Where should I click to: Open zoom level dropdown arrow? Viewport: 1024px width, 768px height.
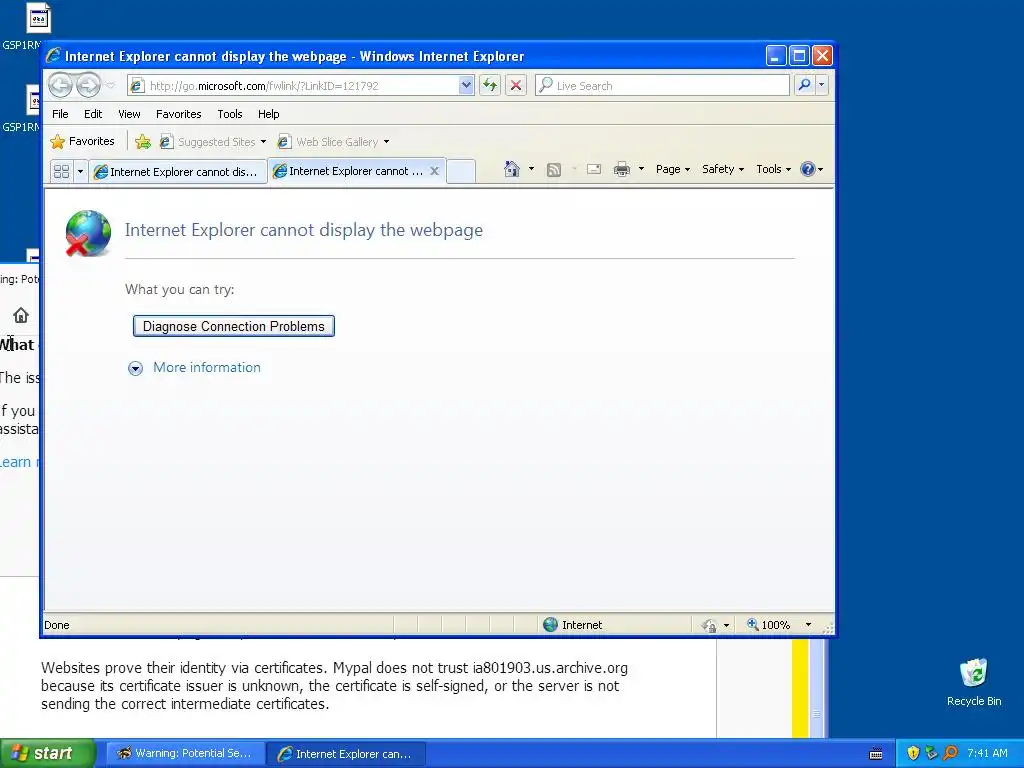pyautogui.click(x=808, y=625)
